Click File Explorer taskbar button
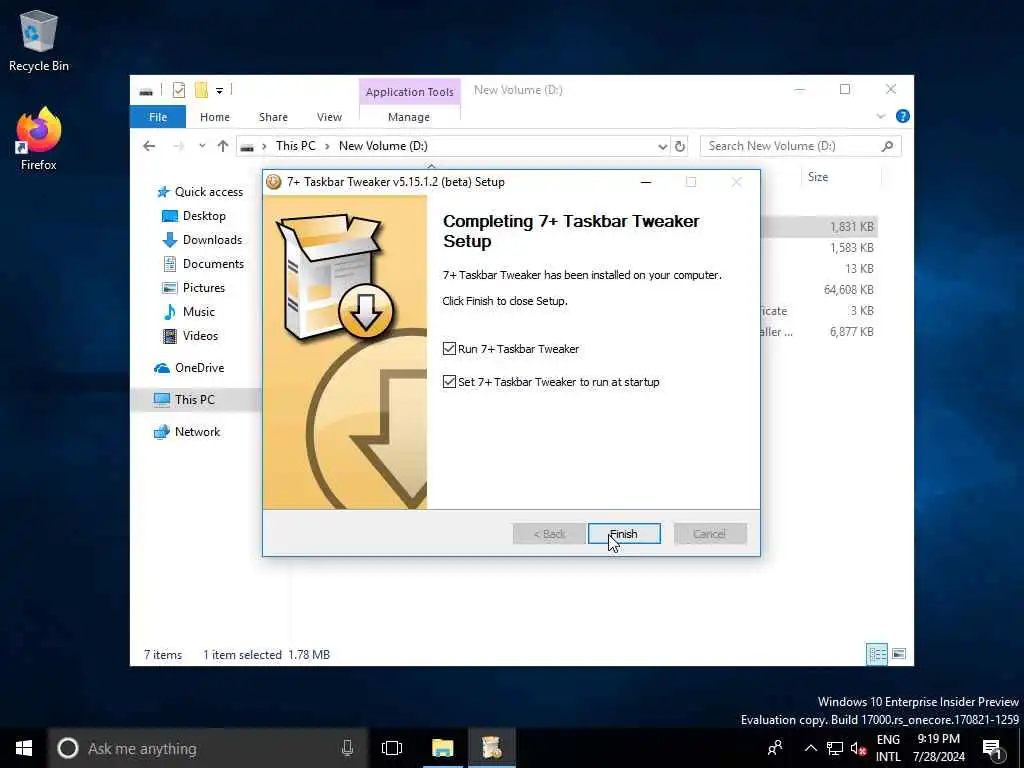The width and height of the screenshot is (1024, 768). (443, 748)
